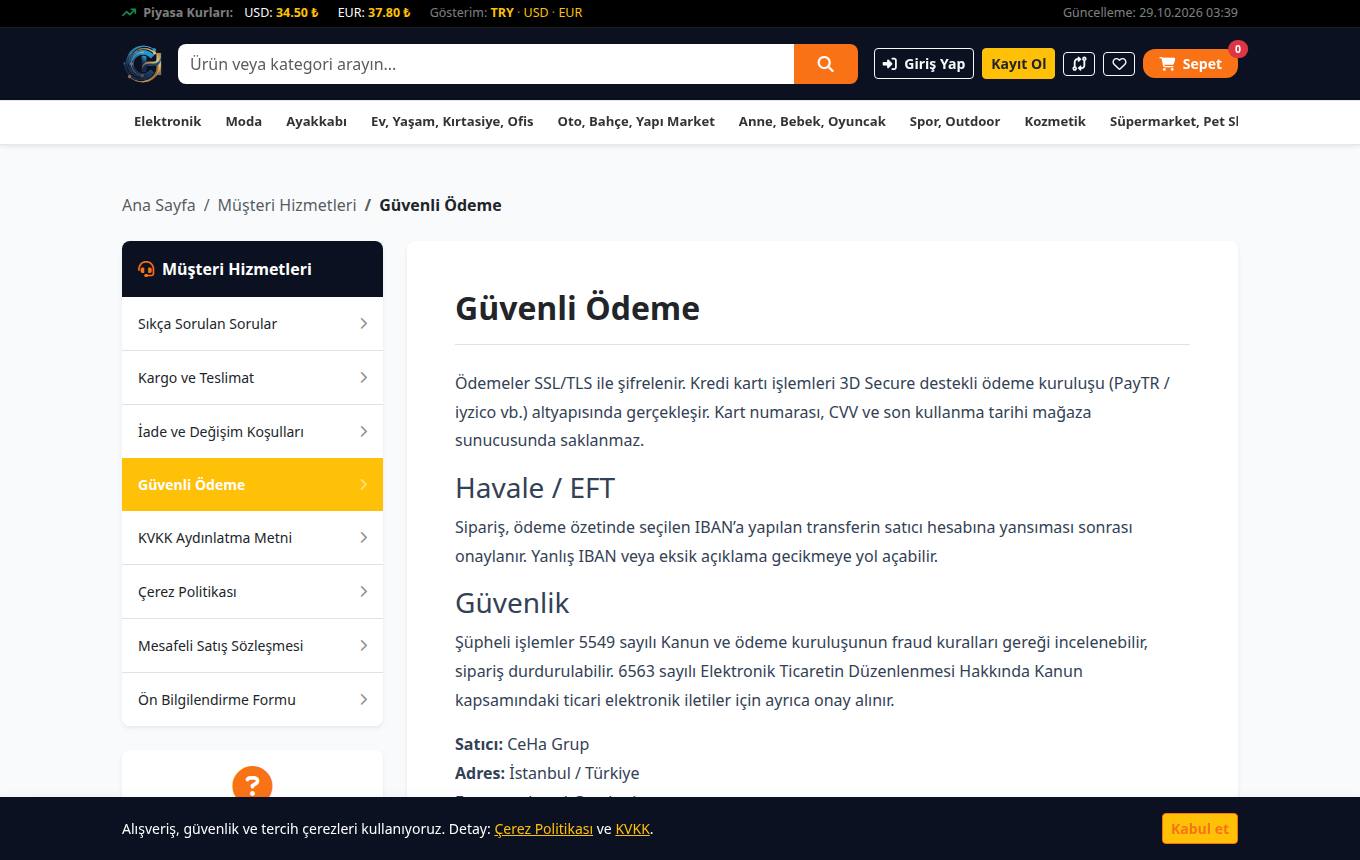
Task: Click the cart item count badge
Action: coord(1238,49)
